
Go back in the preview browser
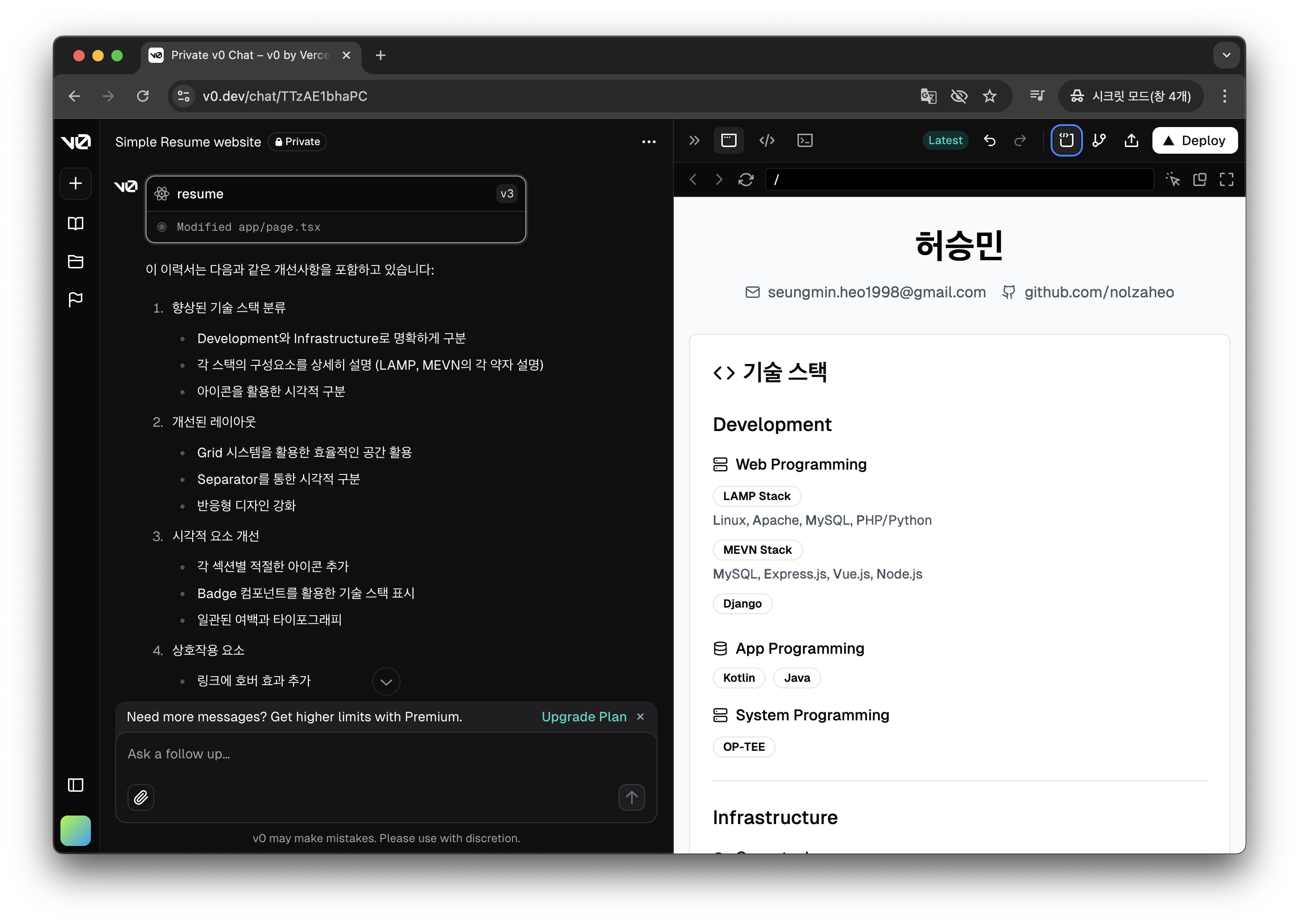click(x=693, y=180)
